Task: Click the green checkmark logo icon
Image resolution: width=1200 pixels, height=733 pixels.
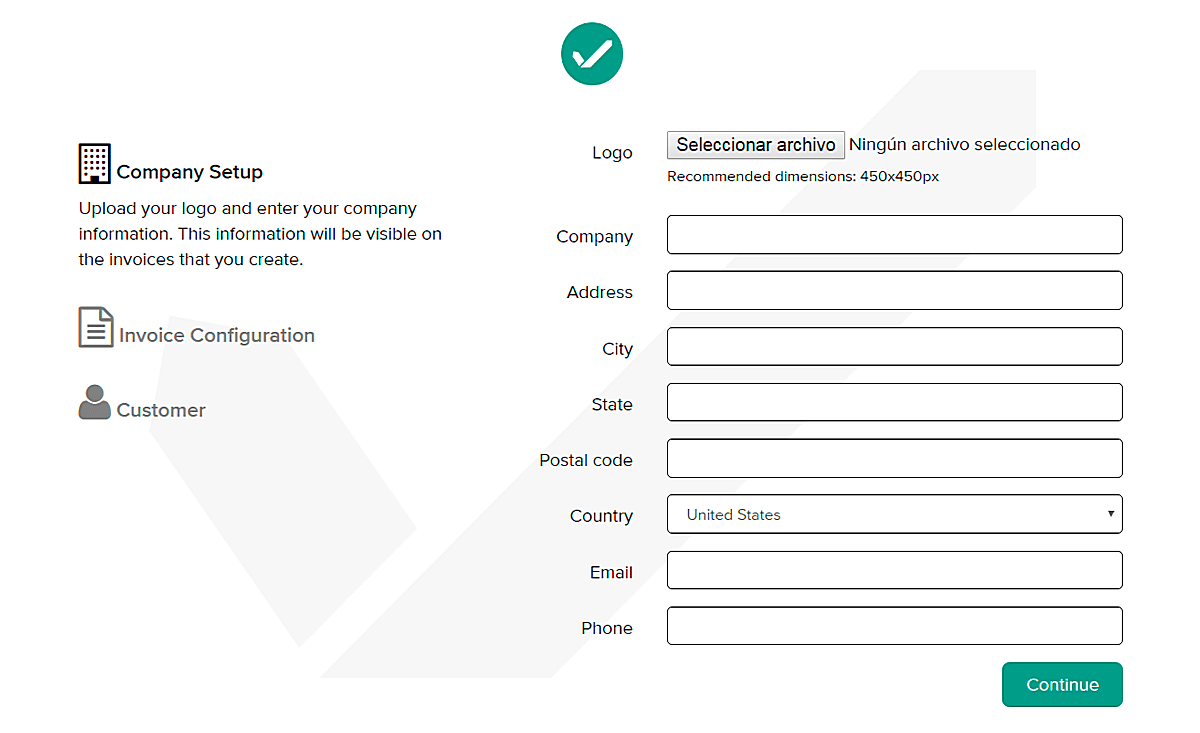Action: [x=592, y=54]
